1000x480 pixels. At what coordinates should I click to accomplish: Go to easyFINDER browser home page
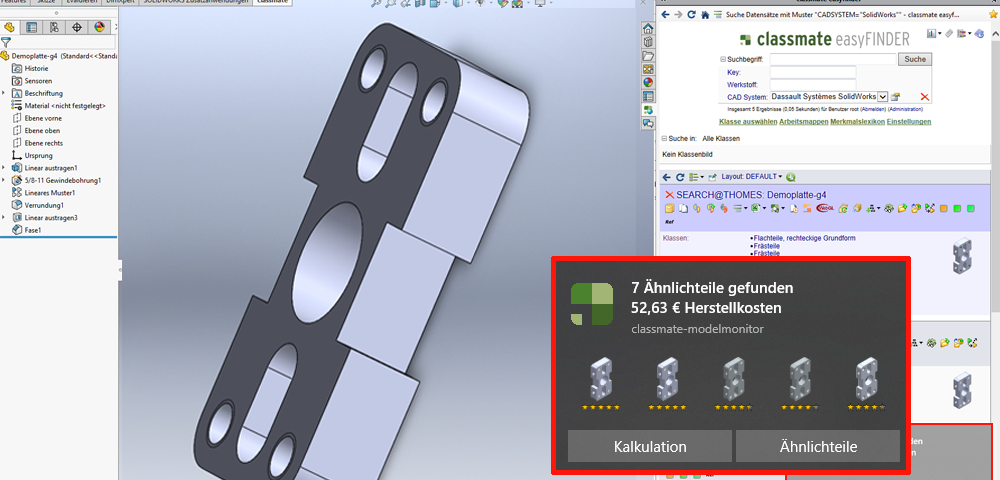coord(705,14)
